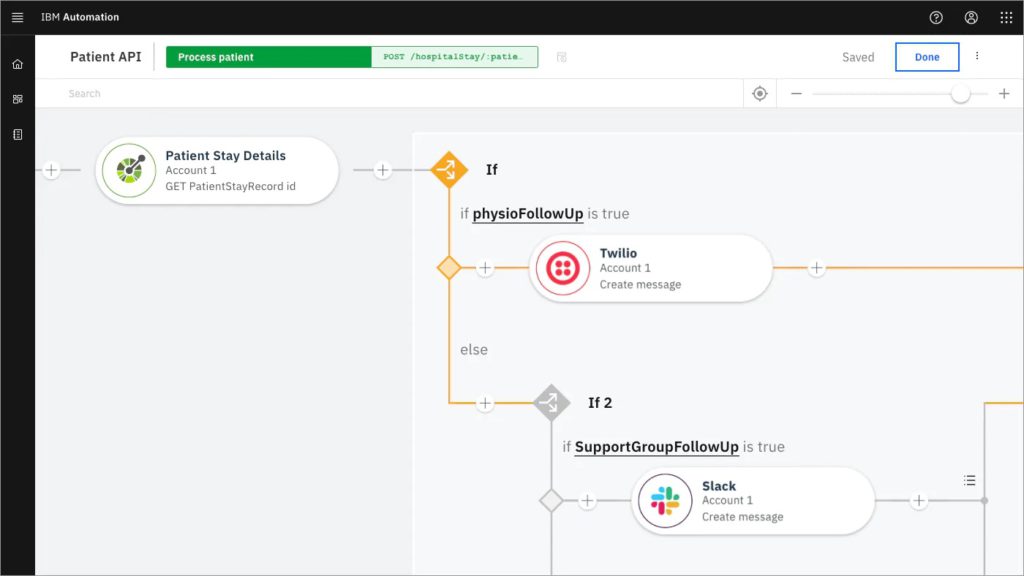Click the Saved status text
Screen dimensions: 1024x576
pos(858,57)
